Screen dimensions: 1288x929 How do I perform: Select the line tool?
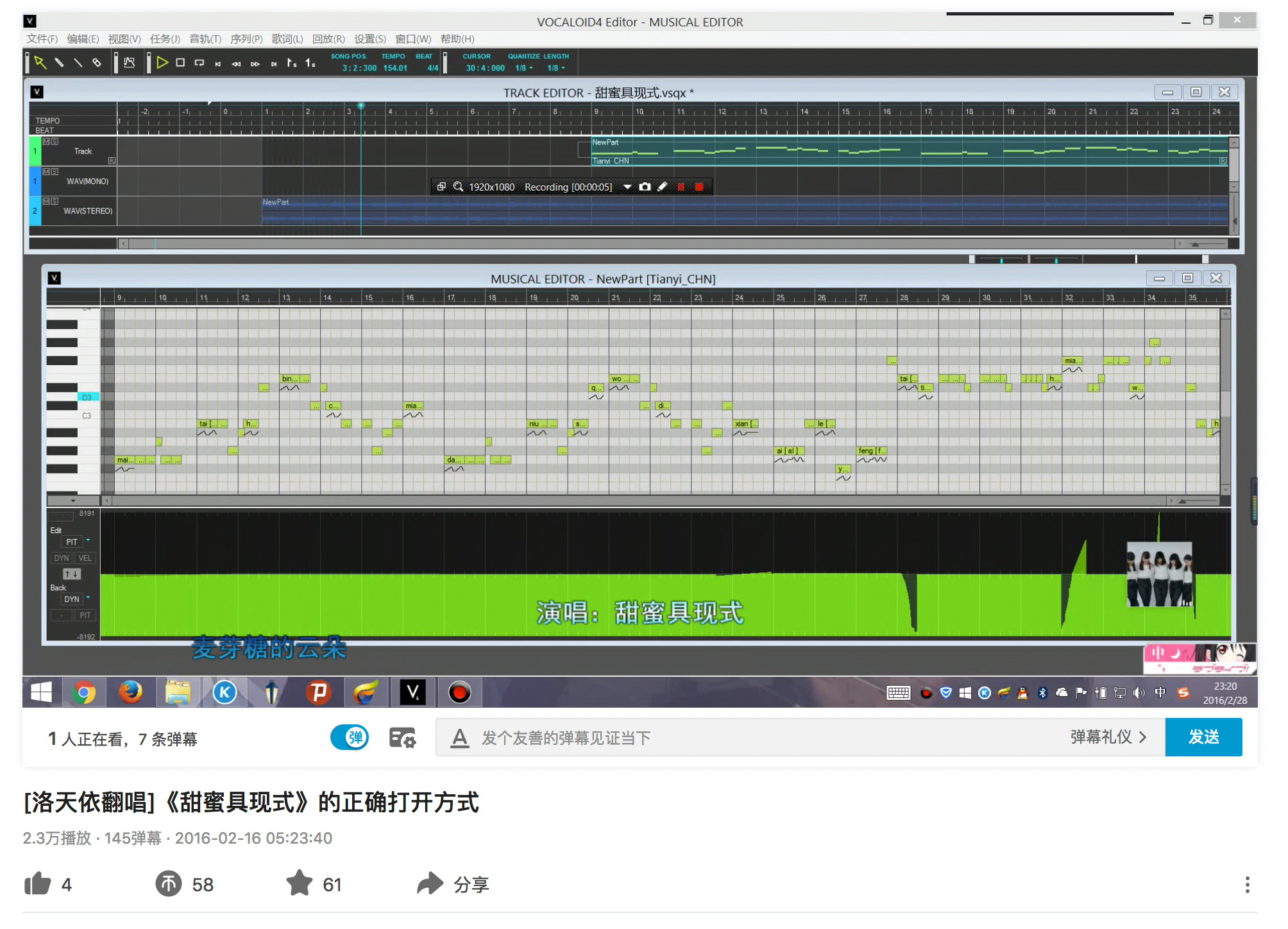pos(78,62)
